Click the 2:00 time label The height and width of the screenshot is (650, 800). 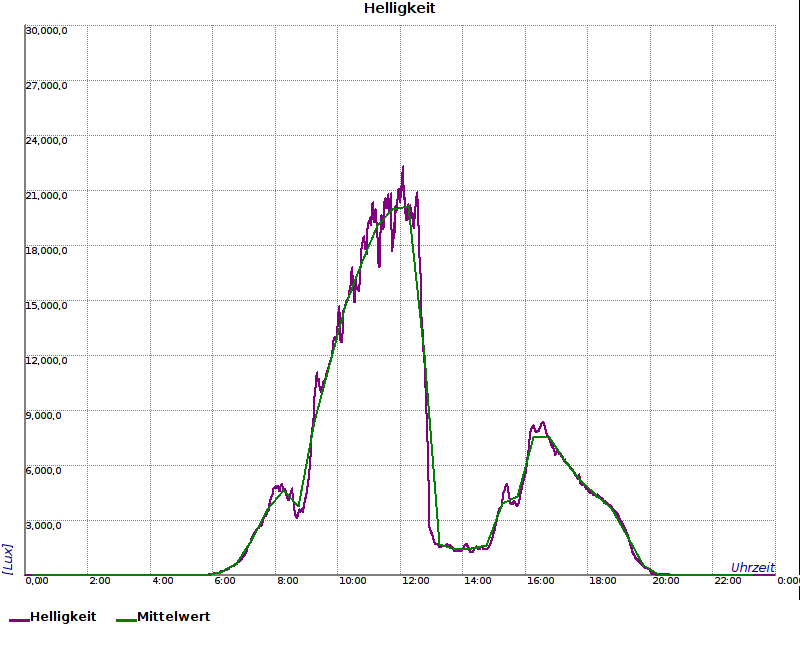click(100, 581)
